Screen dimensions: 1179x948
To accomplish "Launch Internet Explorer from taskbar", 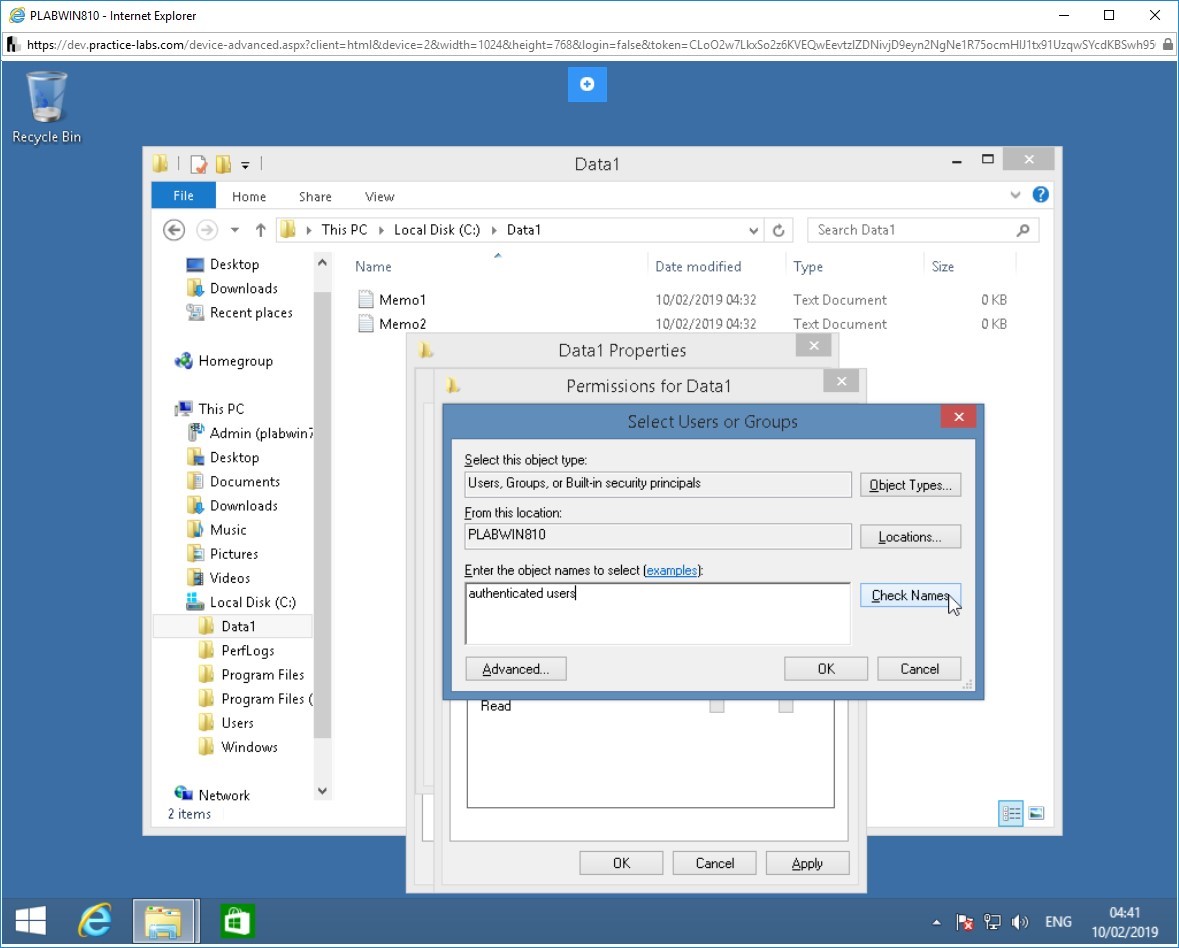I will click(95, 921).
